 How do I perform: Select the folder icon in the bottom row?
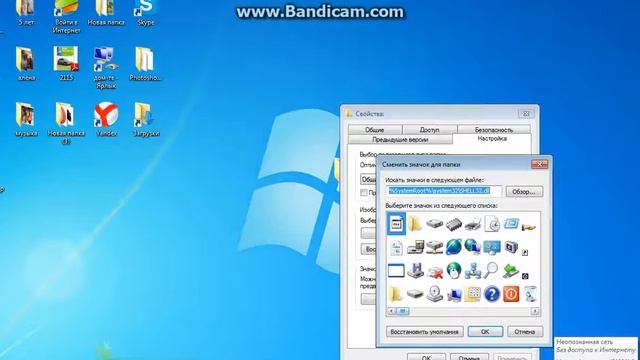396,294
